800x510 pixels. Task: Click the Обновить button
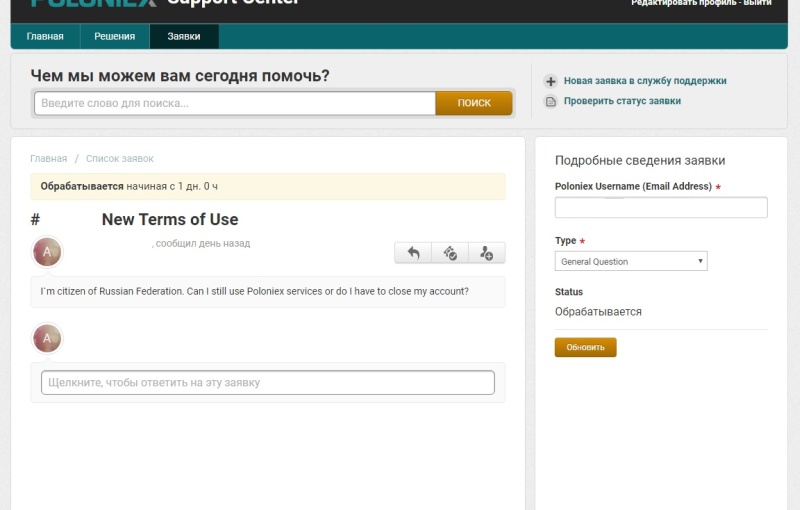(x=585, y=347)
